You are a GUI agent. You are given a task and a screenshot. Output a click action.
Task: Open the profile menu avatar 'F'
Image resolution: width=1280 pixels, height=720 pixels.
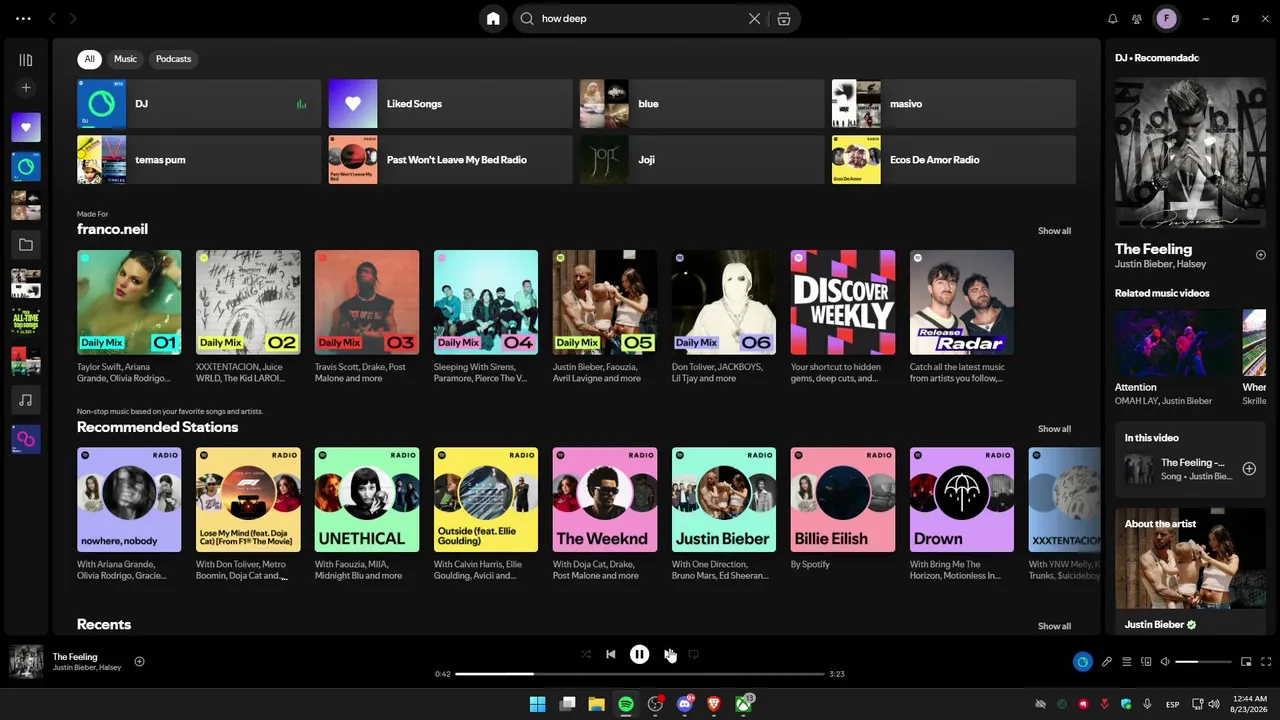pyautogui.click(x=1166, y=18)
